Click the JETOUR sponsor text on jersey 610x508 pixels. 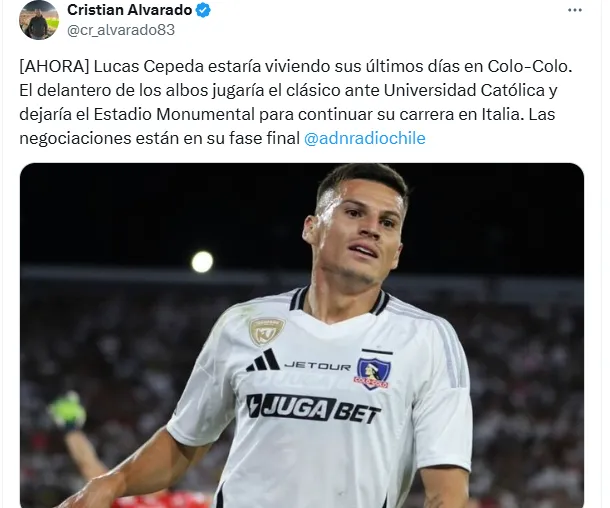[x=318, y=366]
